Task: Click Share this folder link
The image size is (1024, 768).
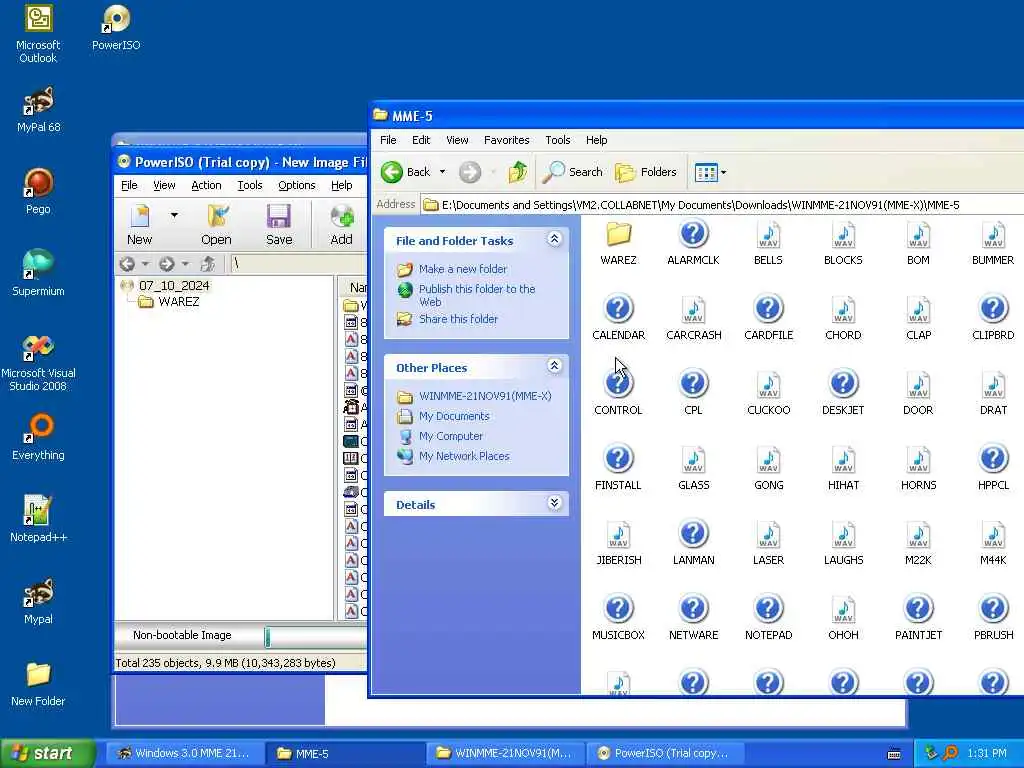Action: (458, 319)
